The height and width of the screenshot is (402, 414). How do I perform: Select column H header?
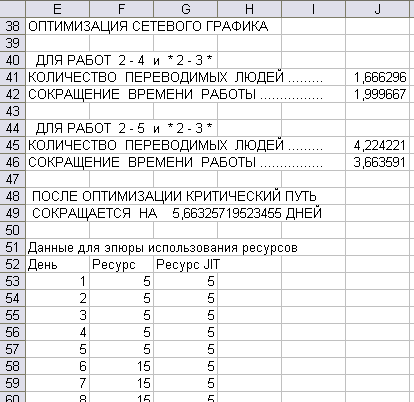point(249,9)
